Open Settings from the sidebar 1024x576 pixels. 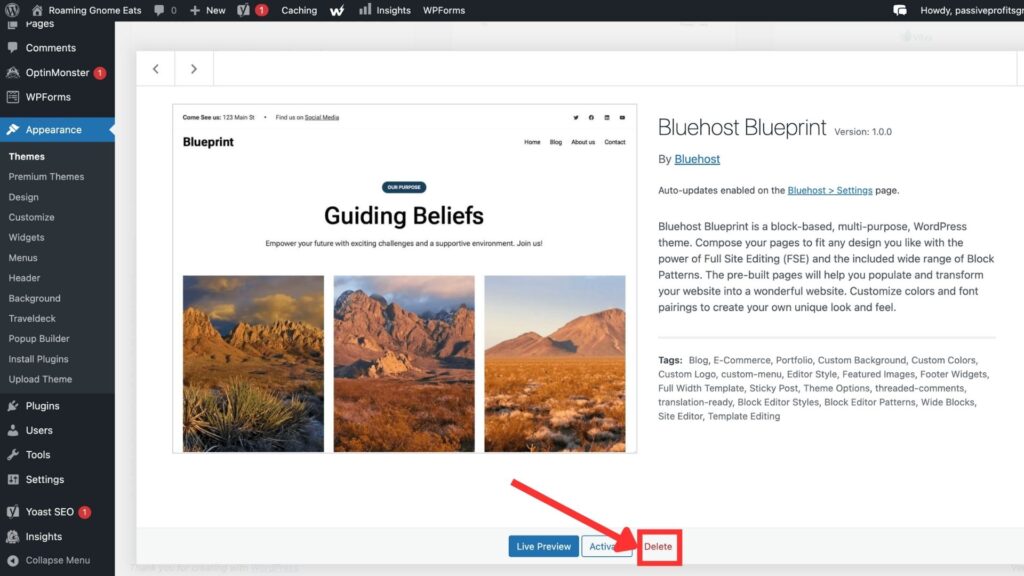click(x=45, y=479)
